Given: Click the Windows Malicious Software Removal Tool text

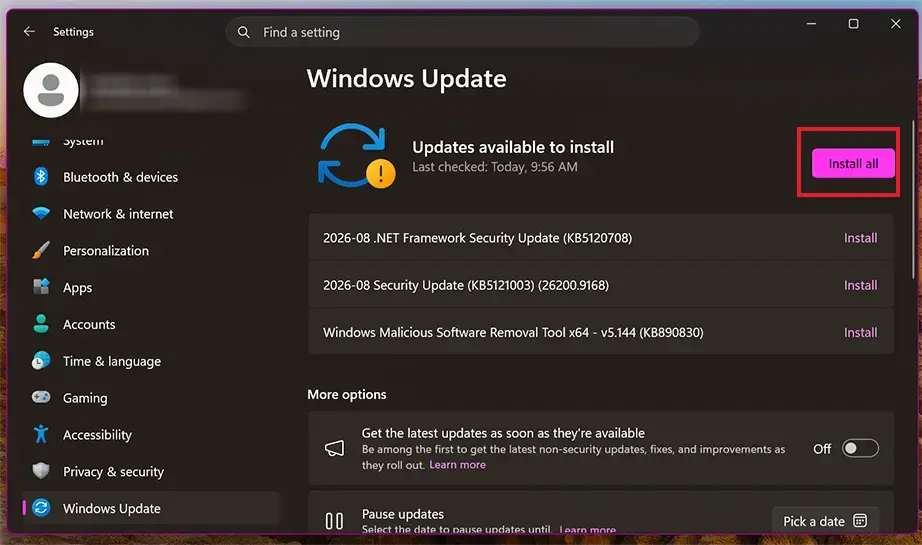Looking at the screenshot, I should (x=513, y=332).
